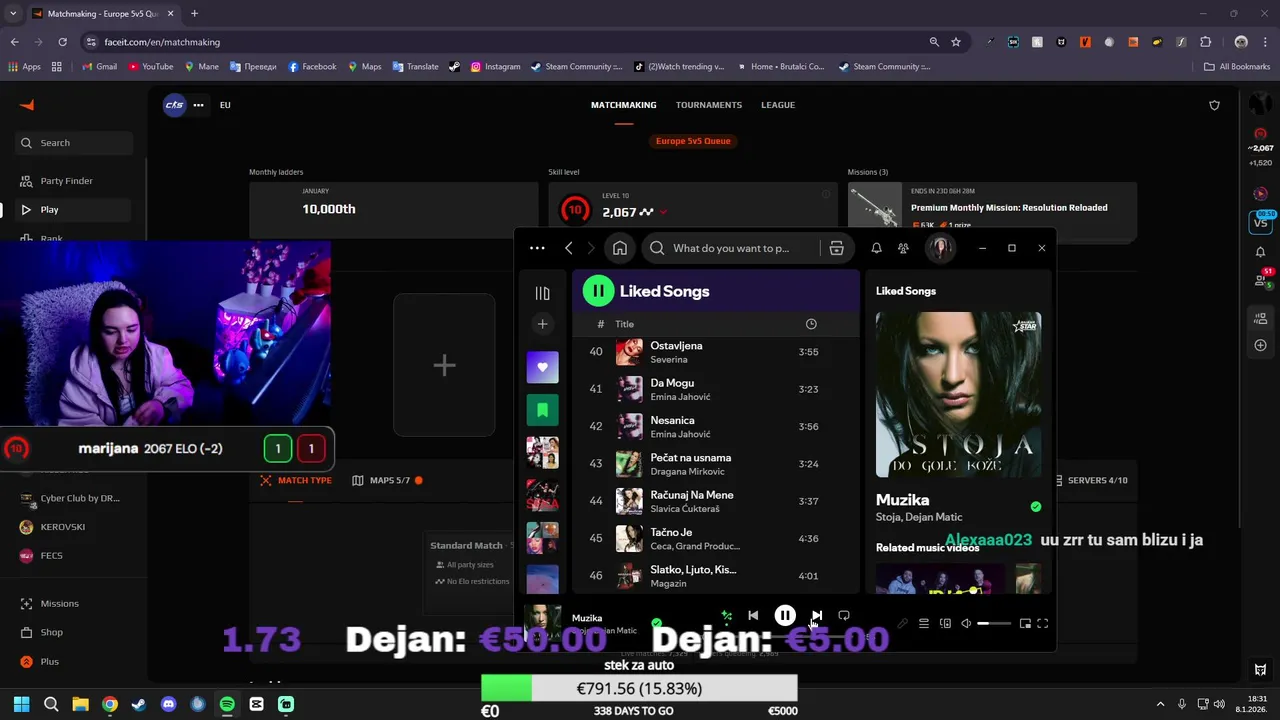Image resolution: width=1280 pixels, height=720 pixels.
Task: Pause the currently playing Spotify song
Action: click(x=785, y=616)
